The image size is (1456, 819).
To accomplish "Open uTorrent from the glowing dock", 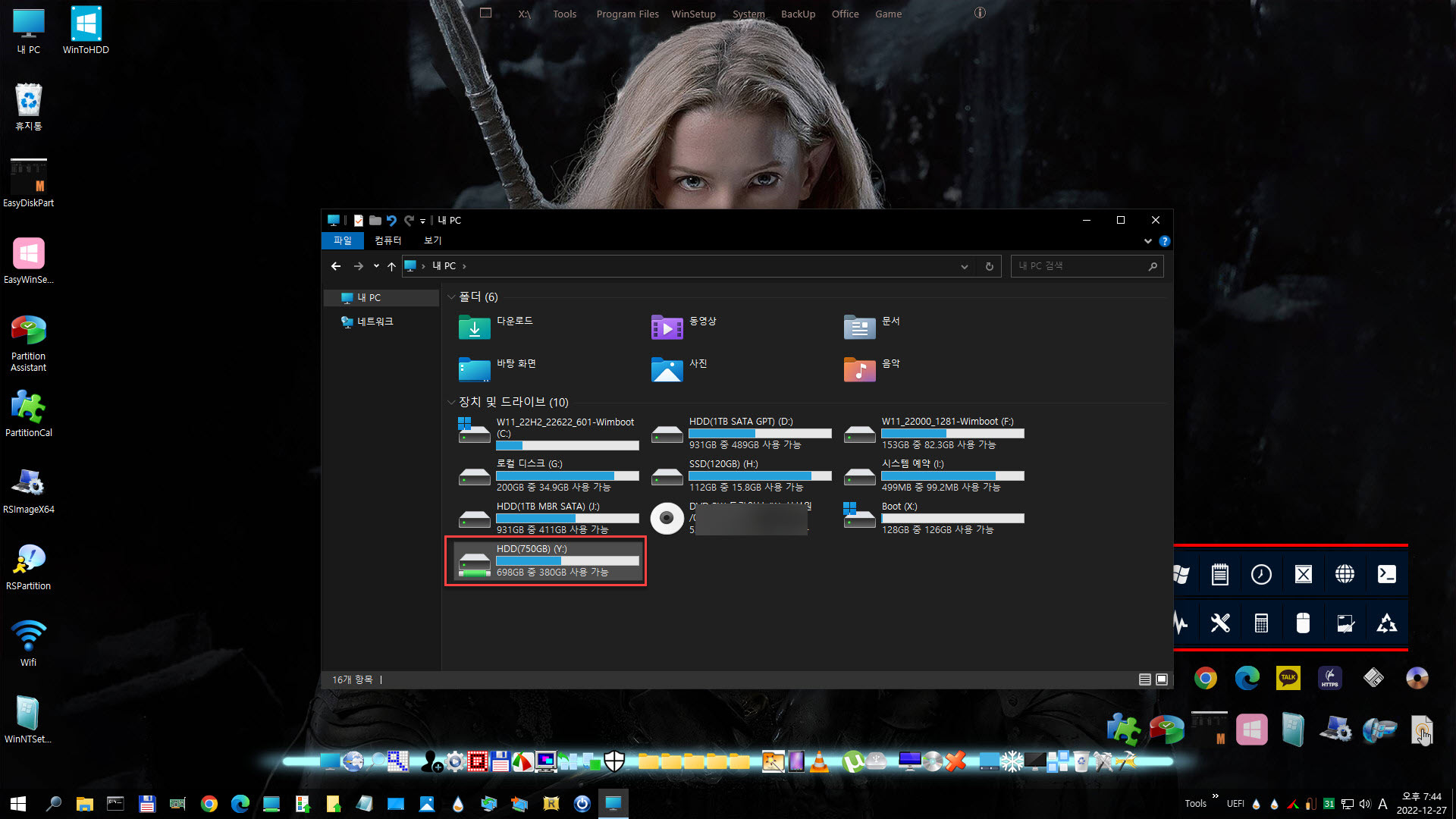I will pyautogui.click(x=852, y=761).
